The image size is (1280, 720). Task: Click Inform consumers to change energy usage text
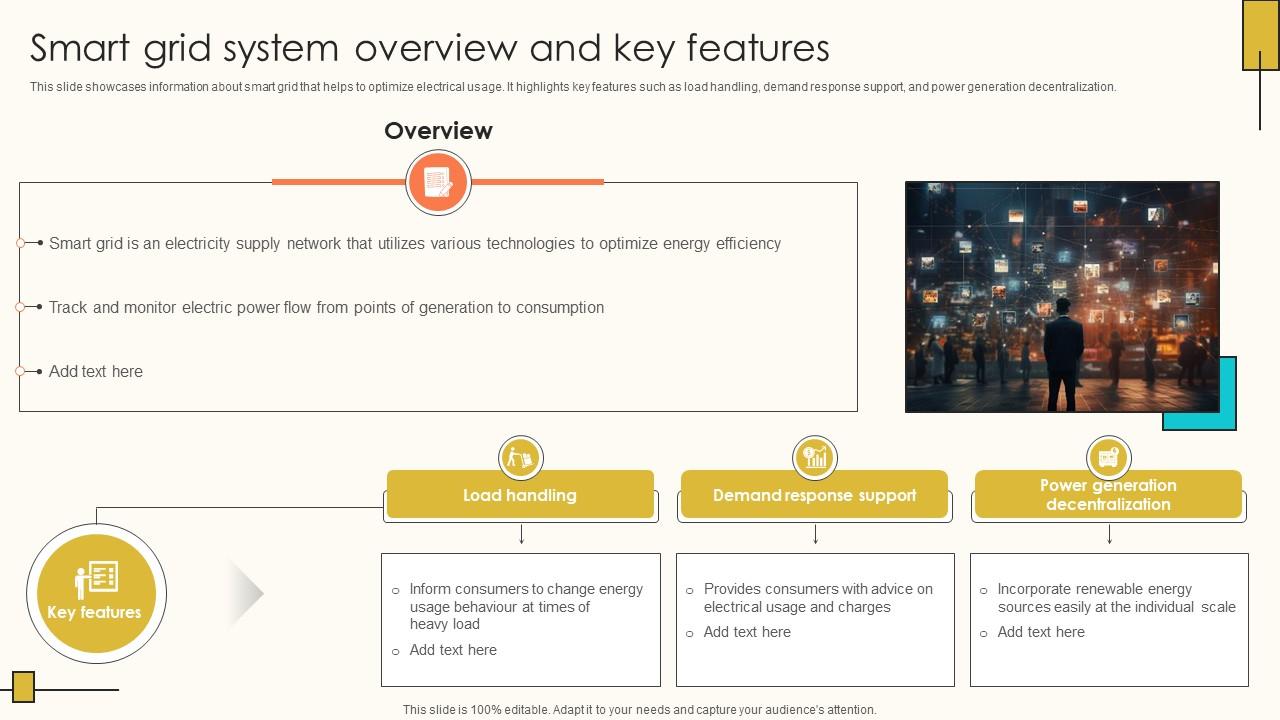click(x=526, y=606)
